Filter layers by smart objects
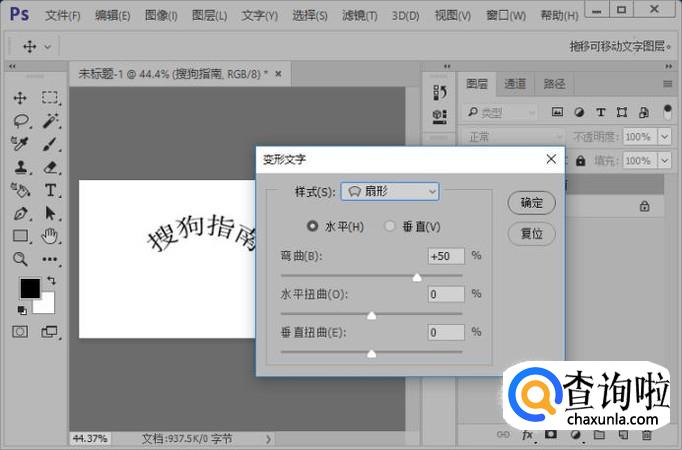The image size is (682, 450). (x=644, y=112)
